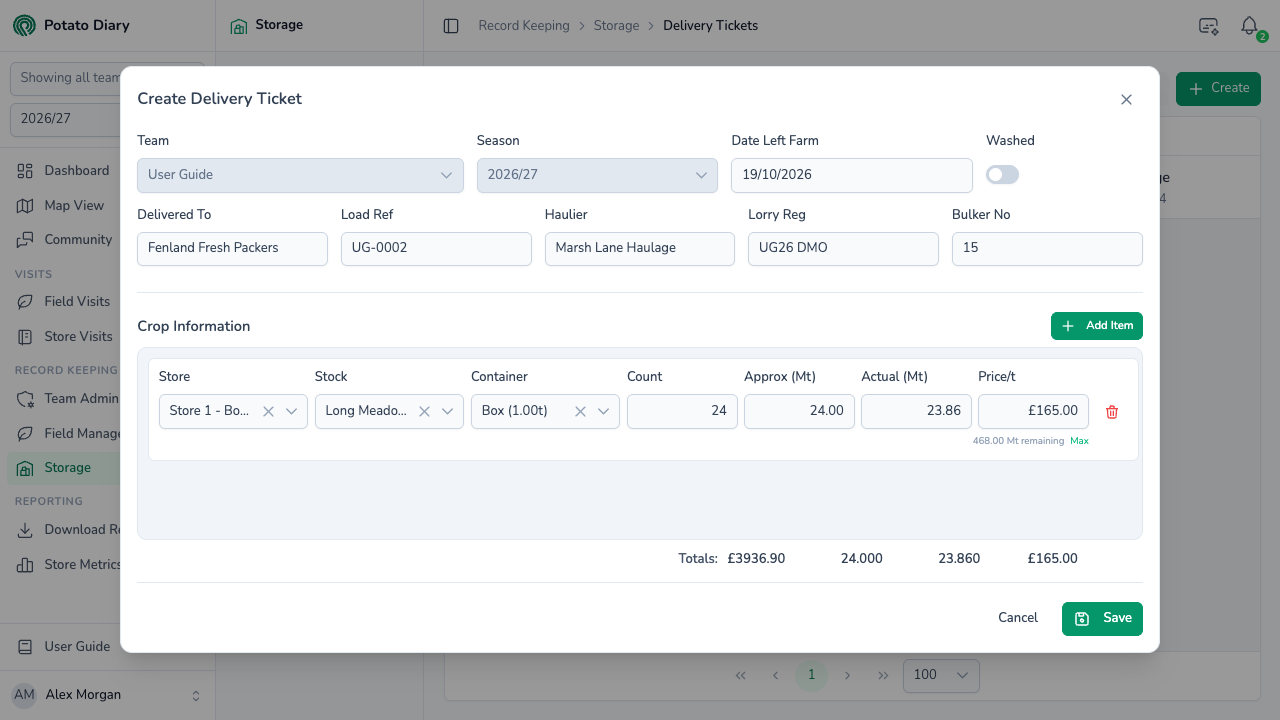Open the Team dropdown showing User Guide
This screenshot has height=720, width=1280.
pyautogui.click(x=300, y=175)
